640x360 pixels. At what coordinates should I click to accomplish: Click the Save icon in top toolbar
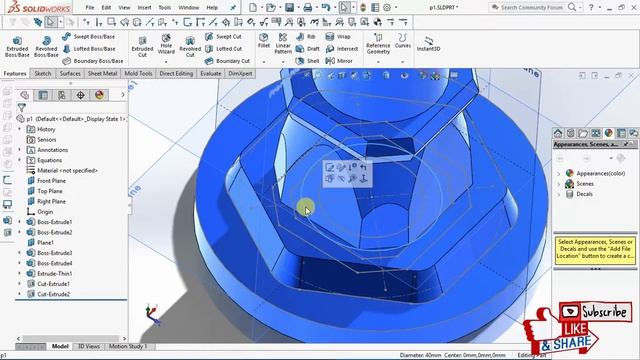(289, 7)
